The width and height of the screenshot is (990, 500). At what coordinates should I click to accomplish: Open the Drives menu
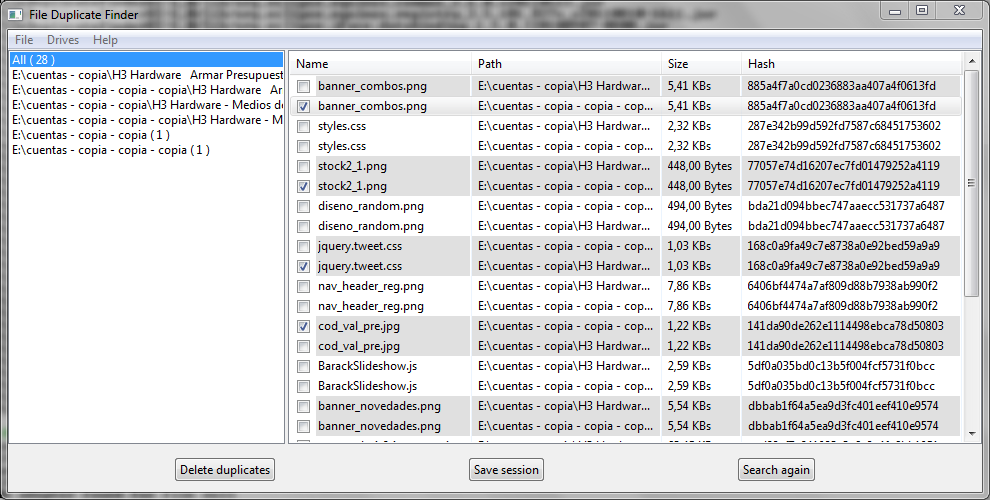(63, 40)
